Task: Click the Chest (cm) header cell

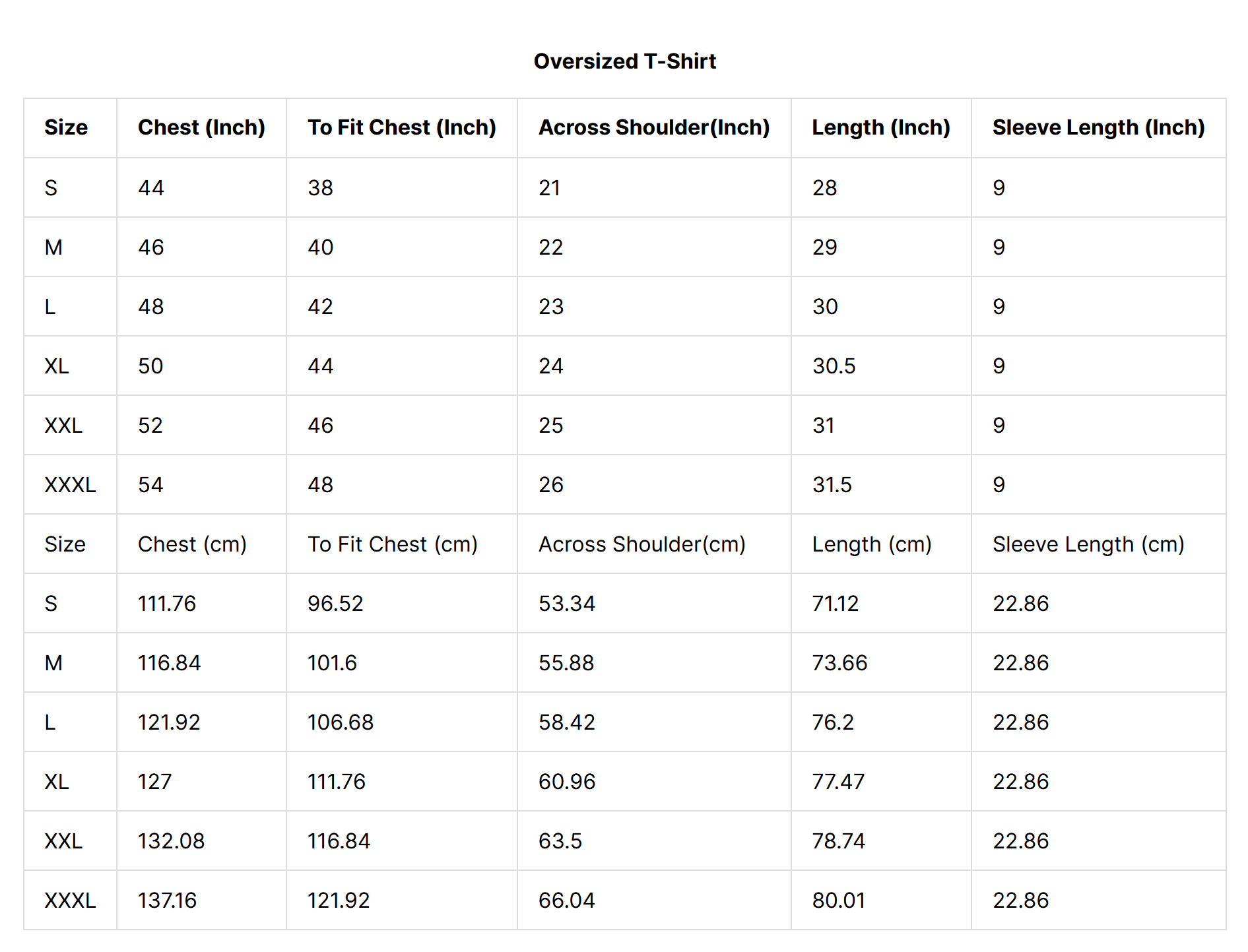Action: (192, 544)
